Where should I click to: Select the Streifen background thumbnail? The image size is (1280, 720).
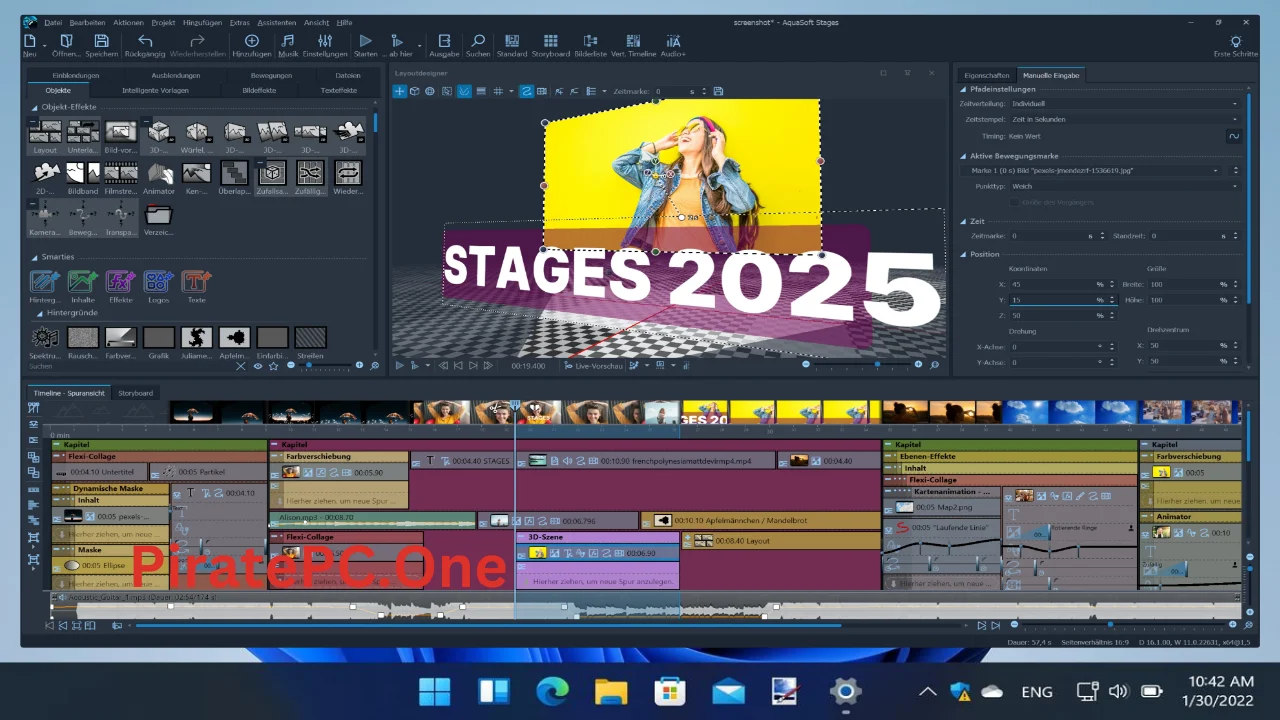pyautogui.click(x=310, y=342)
